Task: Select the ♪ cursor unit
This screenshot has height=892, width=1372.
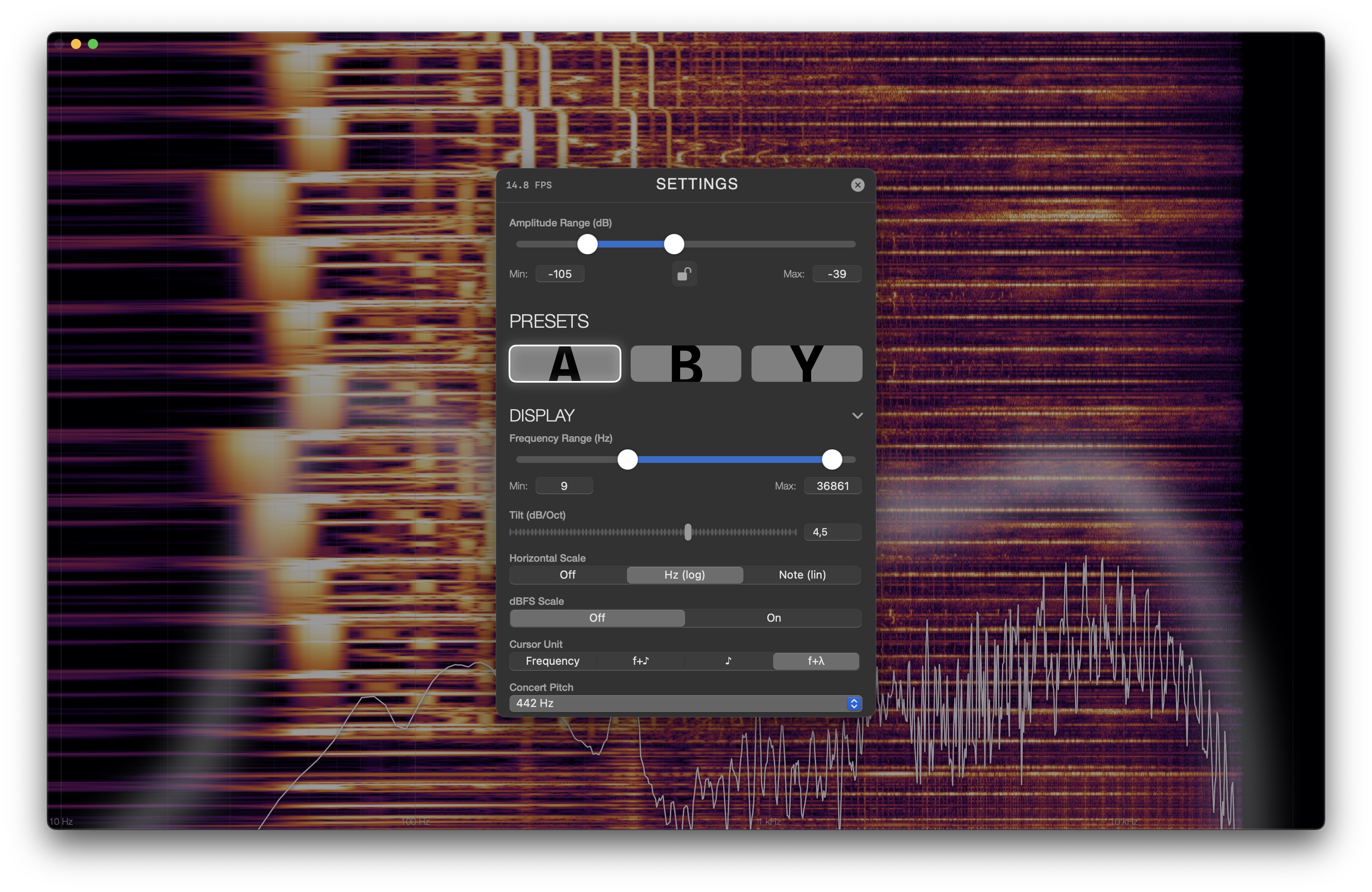Action: 728,661
